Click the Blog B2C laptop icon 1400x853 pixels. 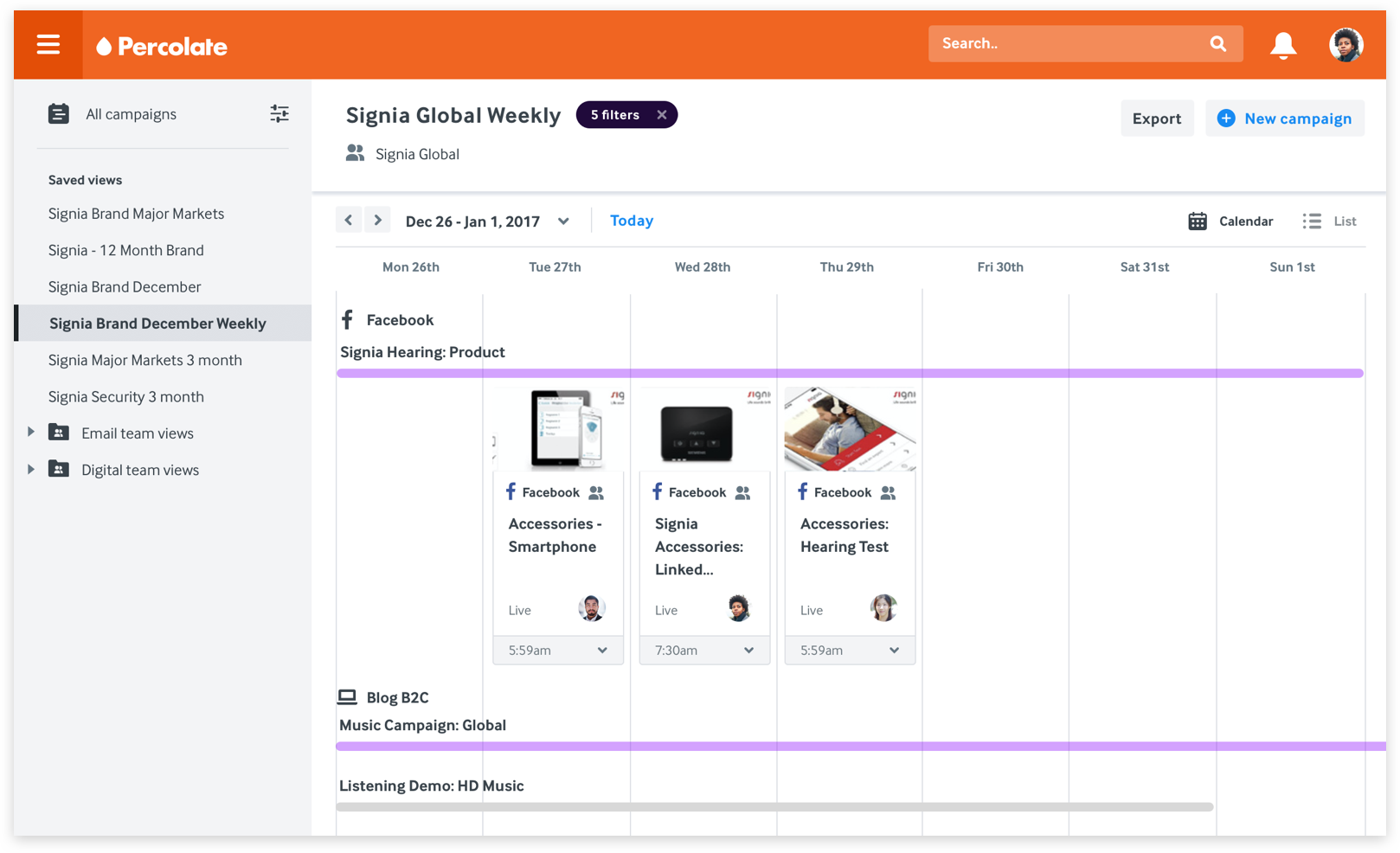click(347, 696)
